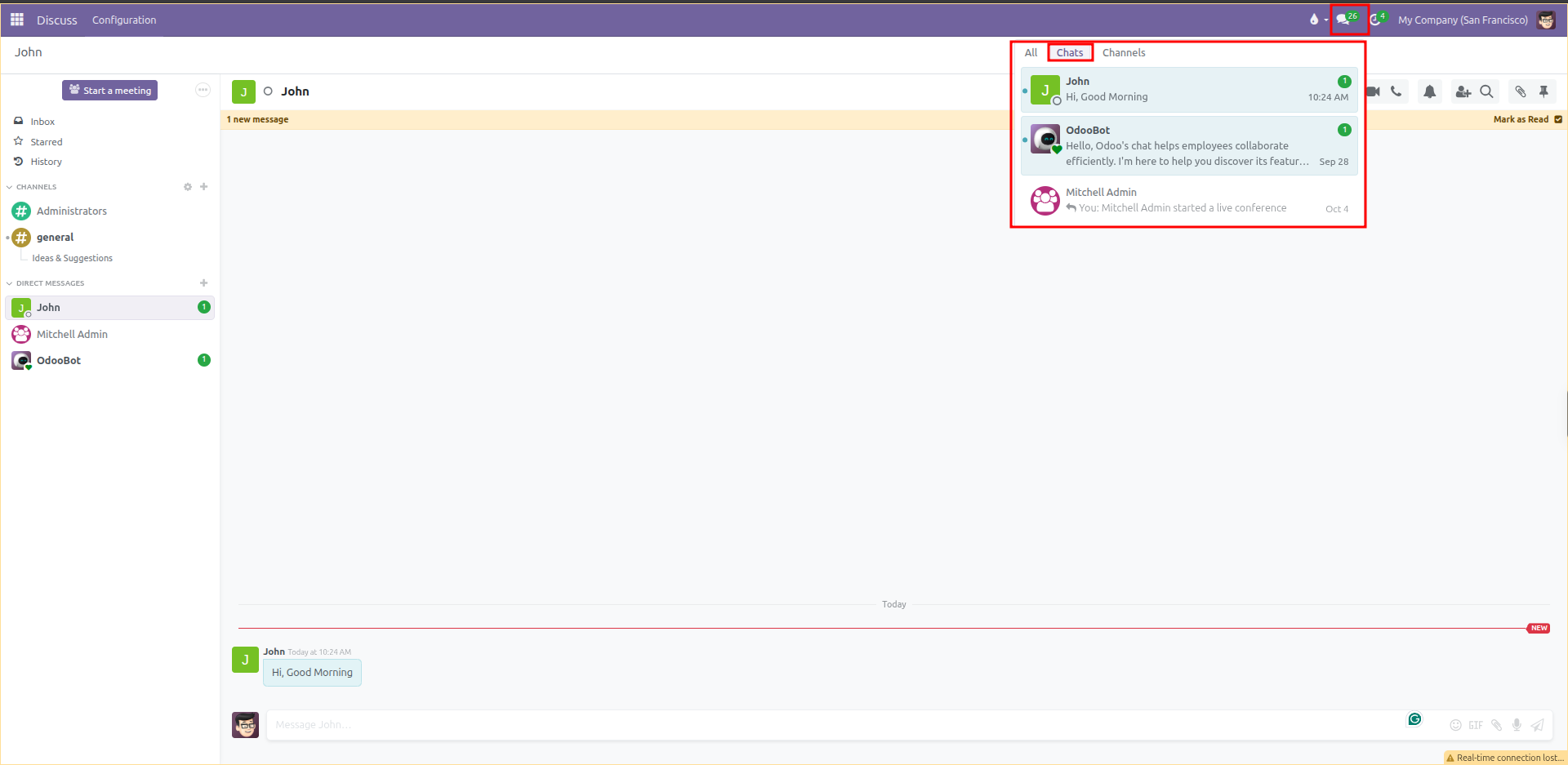The image size is (1568, 765).
Task: Start a new direct message with plus
Action: pyautogui.click(x=204, y=283)
